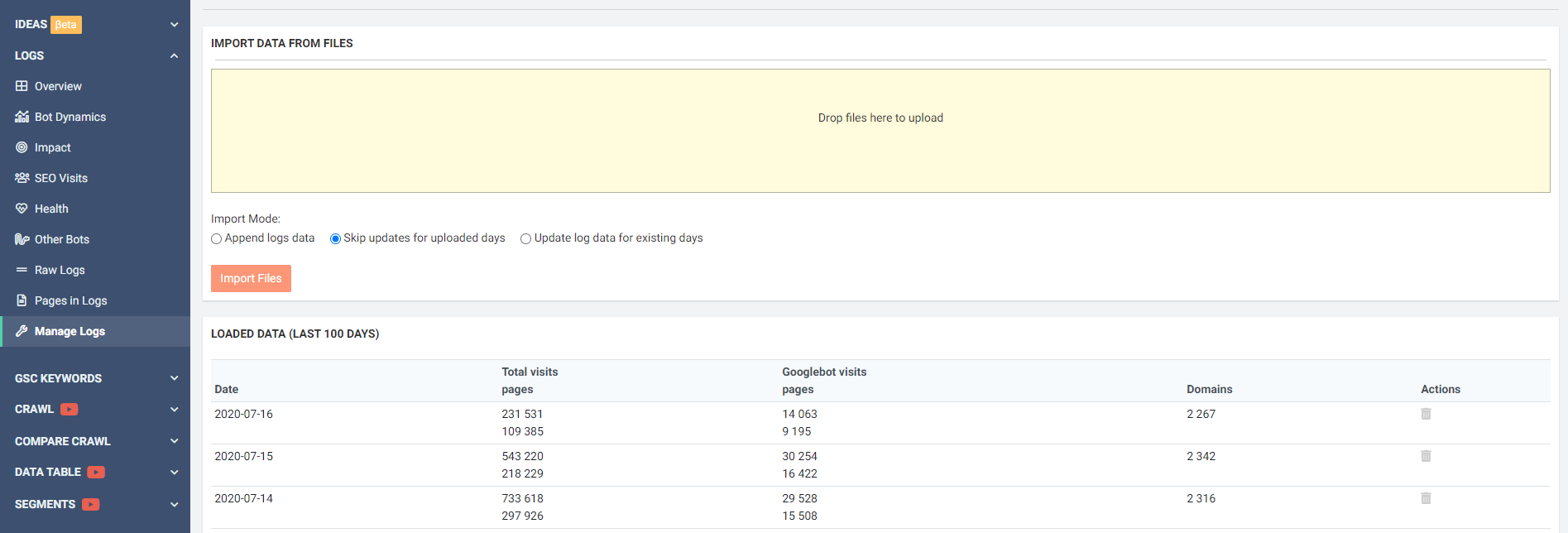Click Googlebot visits value 29 528

tap(799, 498)
